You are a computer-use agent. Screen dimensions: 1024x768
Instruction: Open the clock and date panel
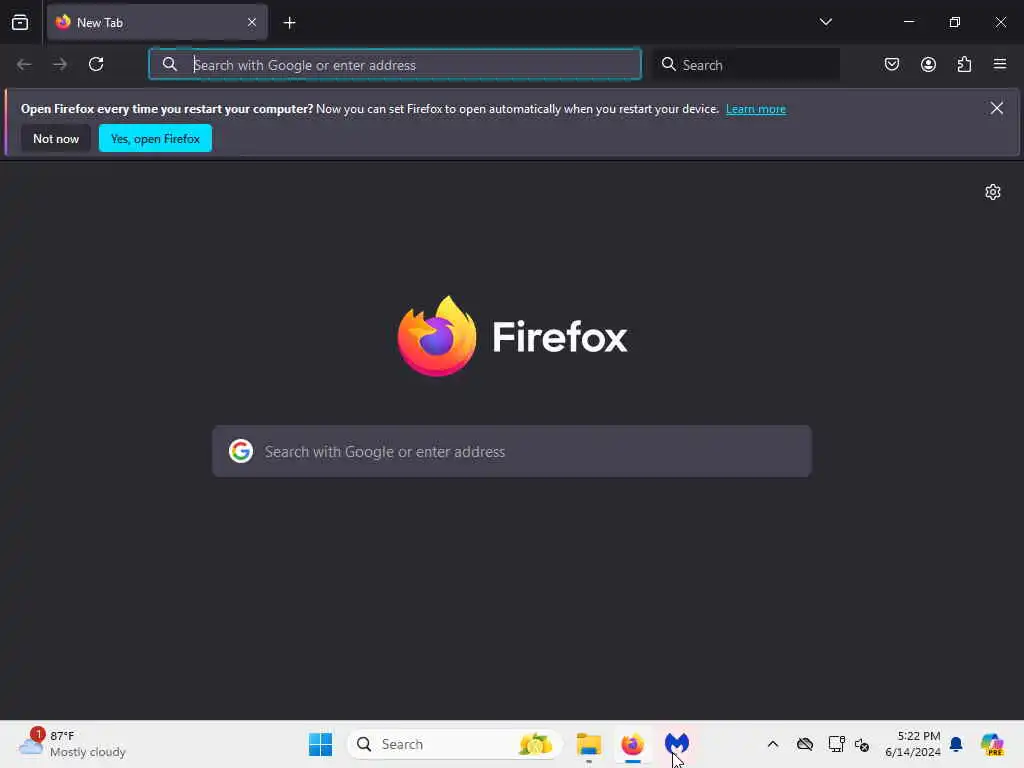pos(912,744)
